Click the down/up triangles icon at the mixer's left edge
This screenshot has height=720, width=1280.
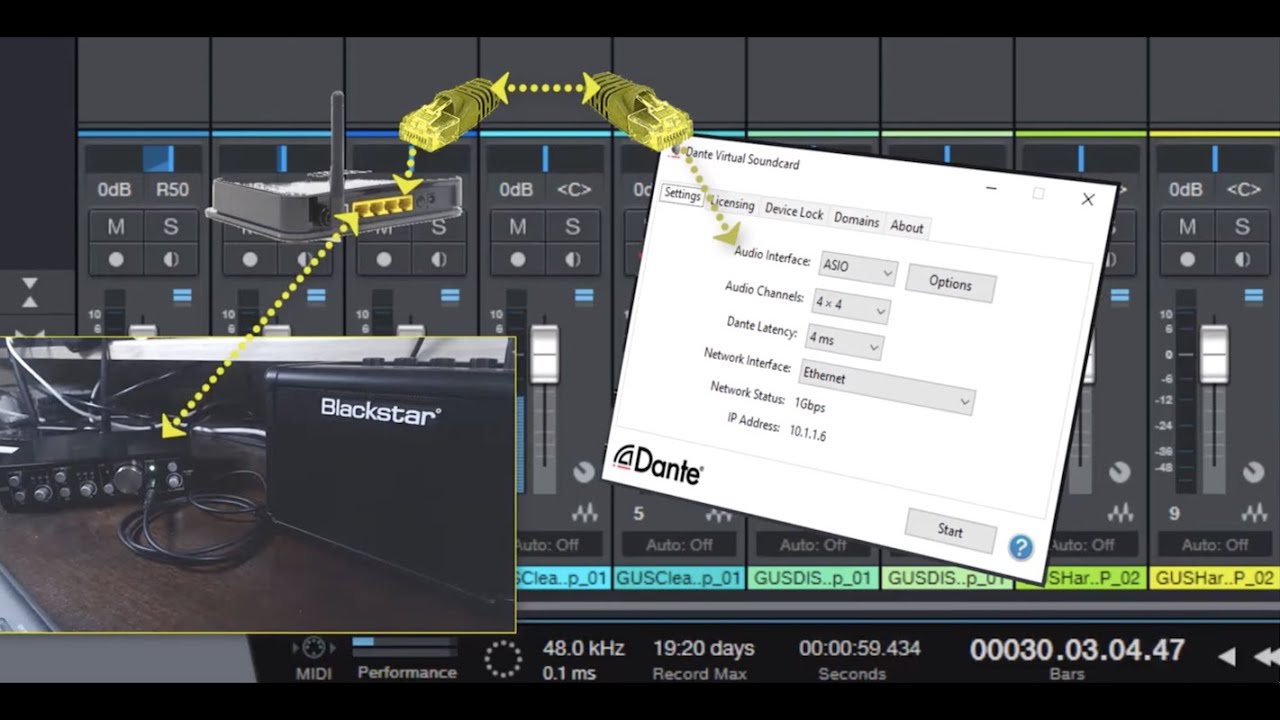(30, 293)
